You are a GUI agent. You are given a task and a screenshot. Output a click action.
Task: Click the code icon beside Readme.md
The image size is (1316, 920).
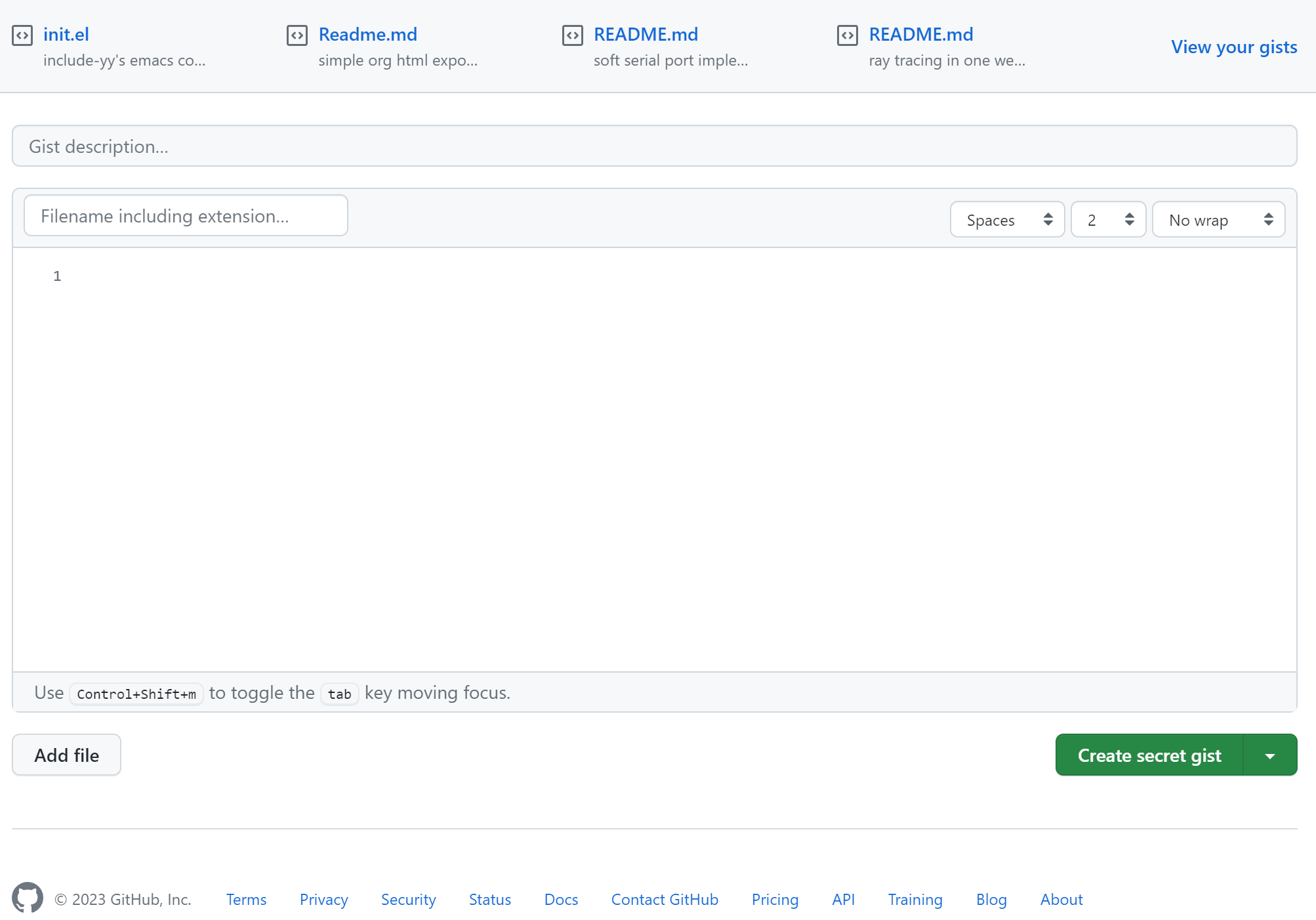tap(297, 35)
